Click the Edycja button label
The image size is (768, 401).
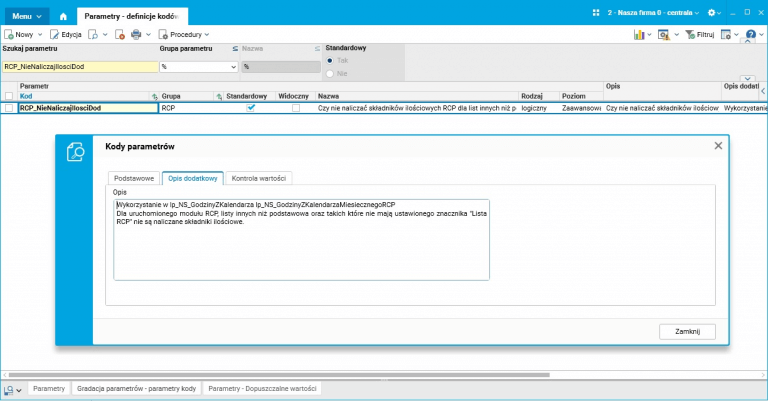tap(72, 35)
